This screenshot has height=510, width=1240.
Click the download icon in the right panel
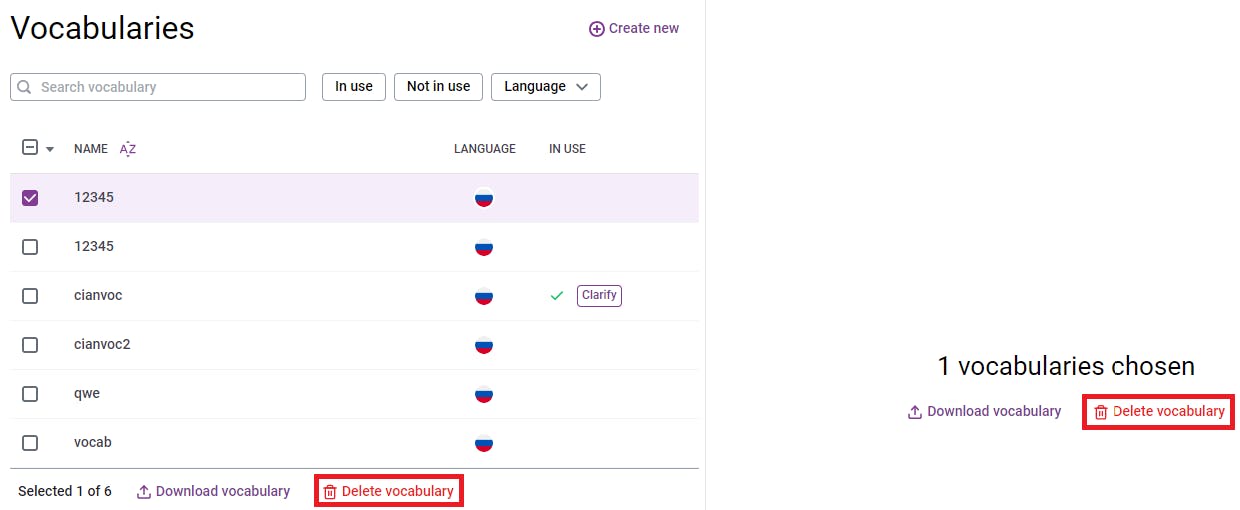[914, 412]
